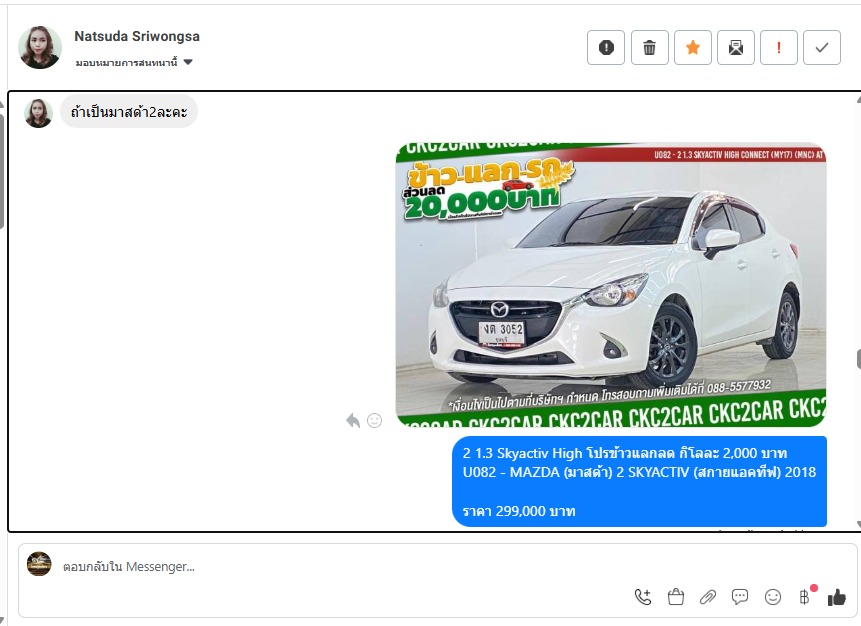
Task: Click the assign-this-conversation label under the name
Action: point(127,63)
